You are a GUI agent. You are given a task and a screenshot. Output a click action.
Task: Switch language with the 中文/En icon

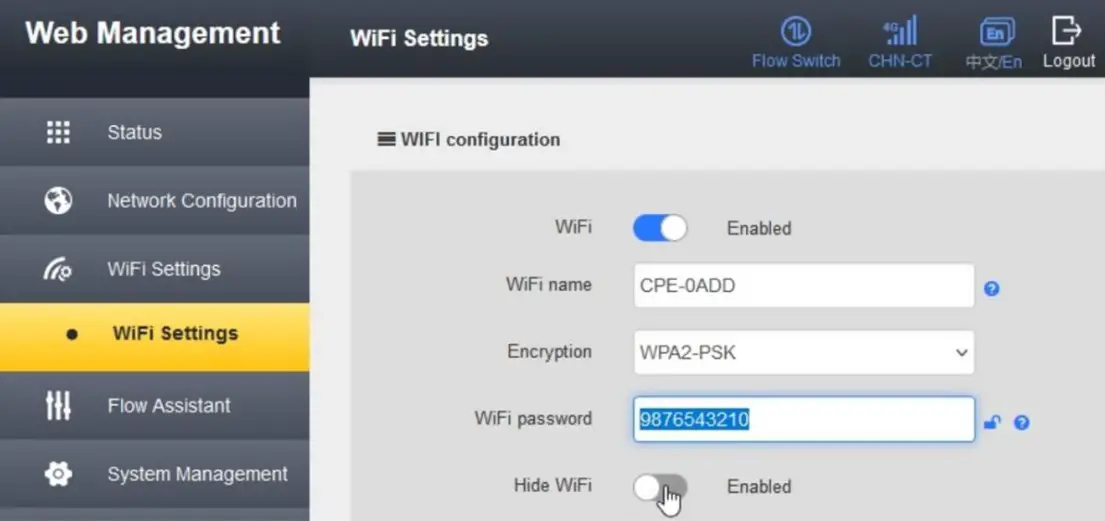tap(993, 32)
